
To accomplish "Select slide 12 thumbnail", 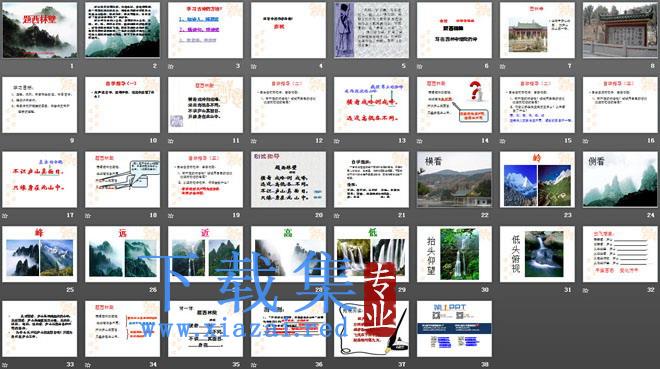I will tap(288, 105).
